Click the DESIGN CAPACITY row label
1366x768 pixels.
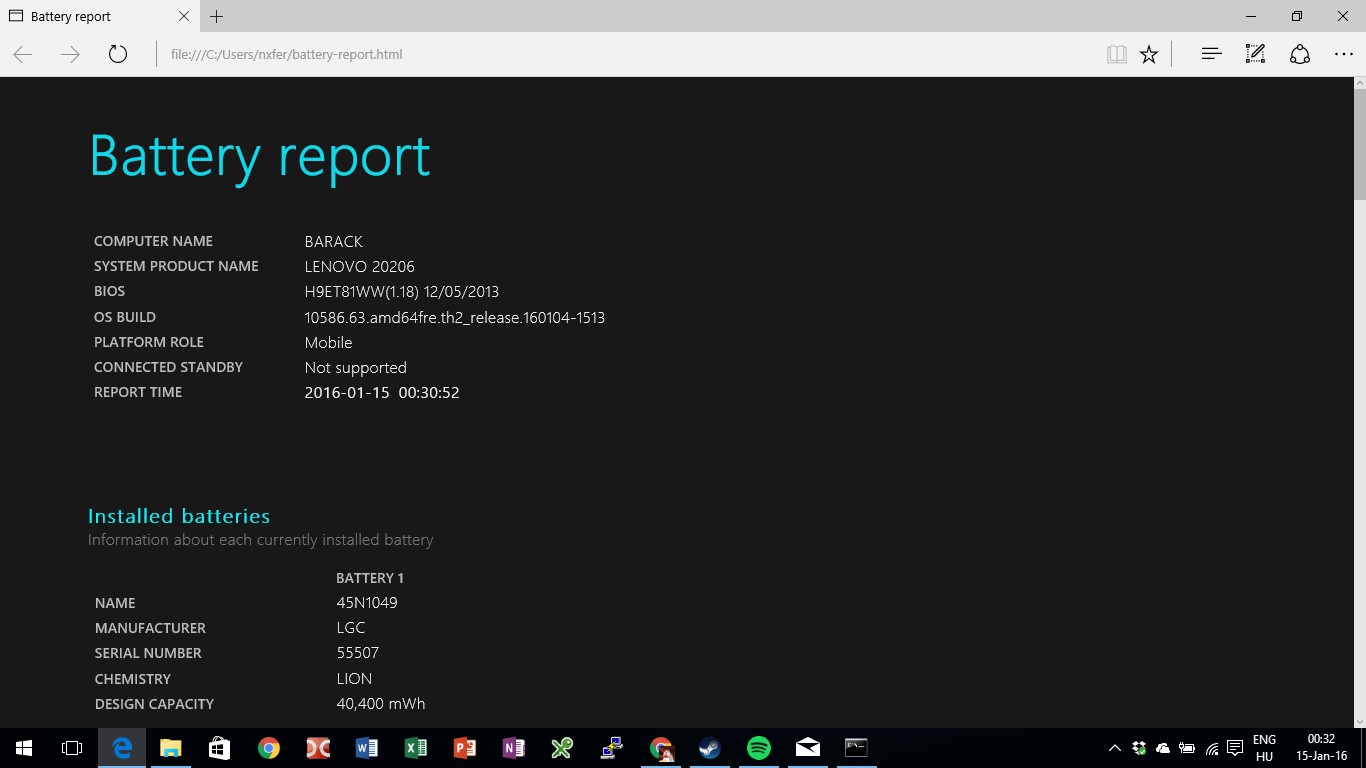(x=154, y=704)
